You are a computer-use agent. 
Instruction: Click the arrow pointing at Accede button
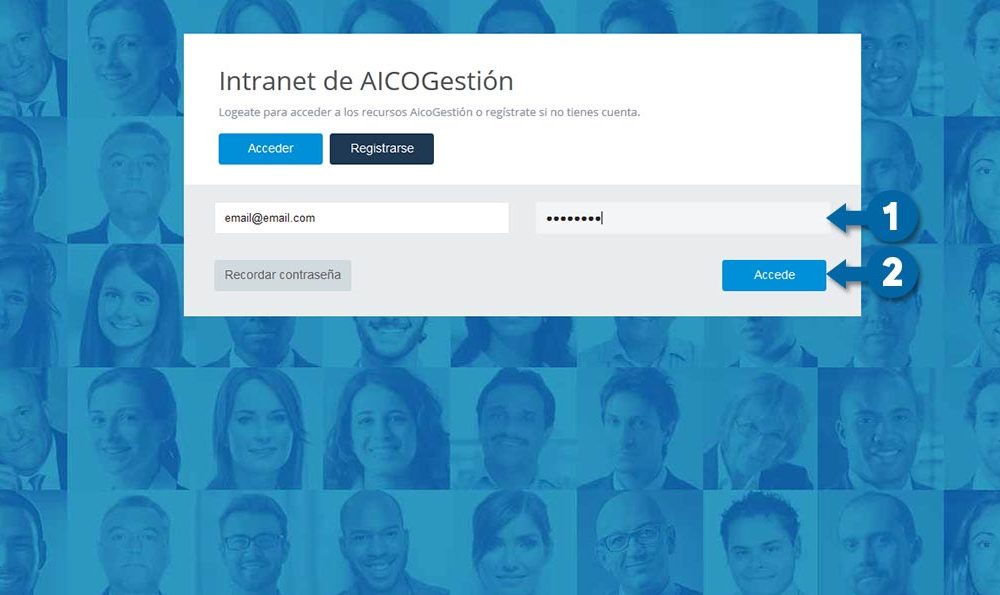click(848, 274)
